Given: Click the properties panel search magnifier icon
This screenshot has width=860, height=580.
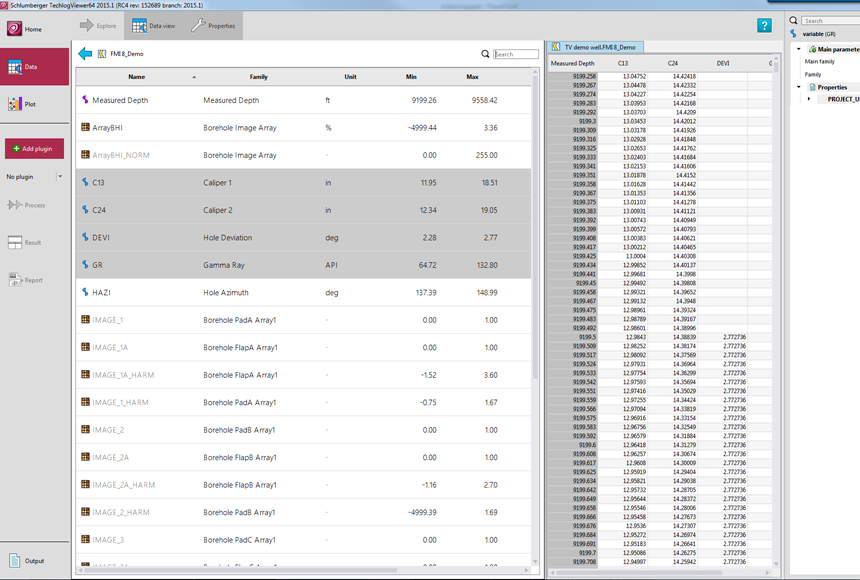Looking at the screenshot, I should (794, 20).
